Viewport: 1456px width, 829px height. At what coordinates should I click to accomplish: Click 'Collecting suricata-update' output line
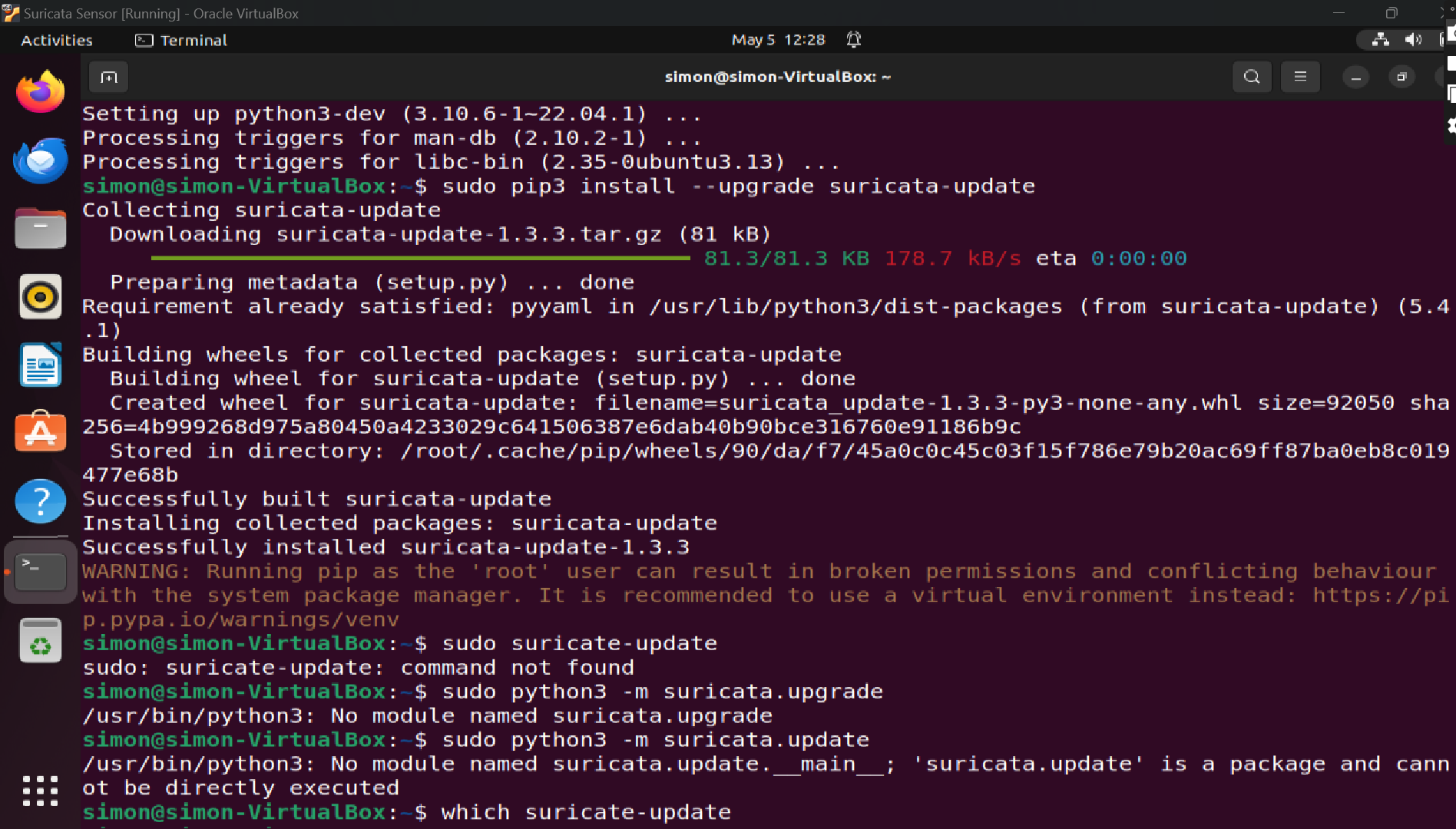pos(261,210)
